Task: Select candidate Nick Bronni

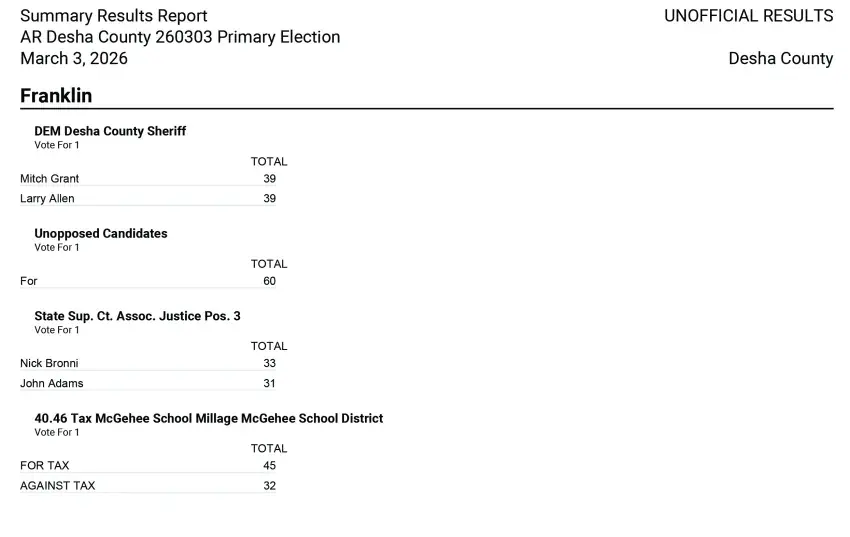Action: coord(49,364)
